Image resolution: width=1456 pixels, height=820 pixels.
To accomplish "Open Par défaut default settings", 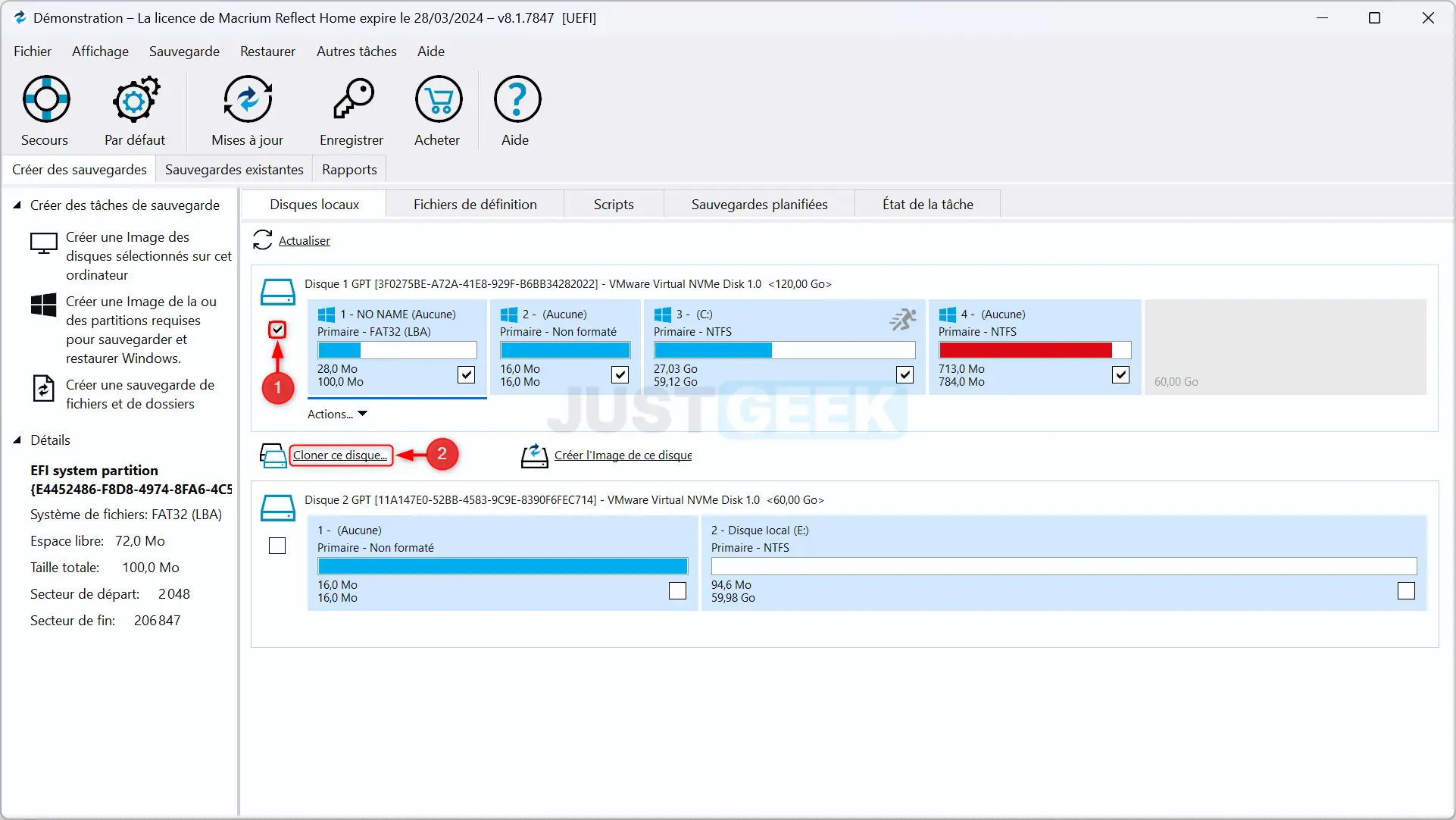I will 135,111.
